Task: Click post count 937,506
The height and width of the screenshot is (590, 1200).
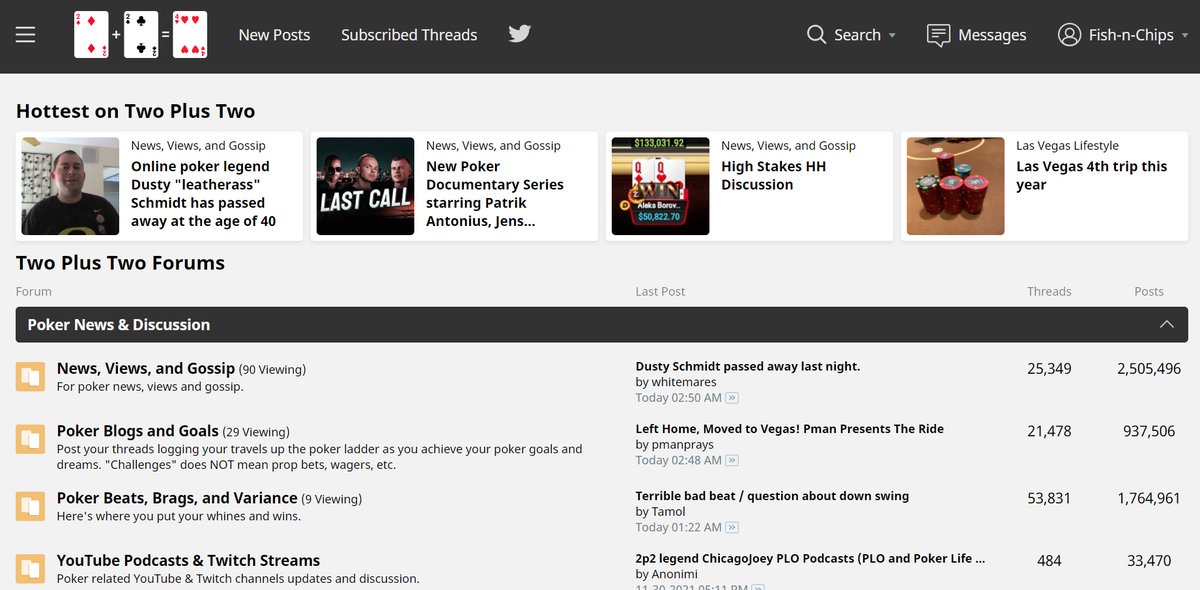Action: 1149,431
